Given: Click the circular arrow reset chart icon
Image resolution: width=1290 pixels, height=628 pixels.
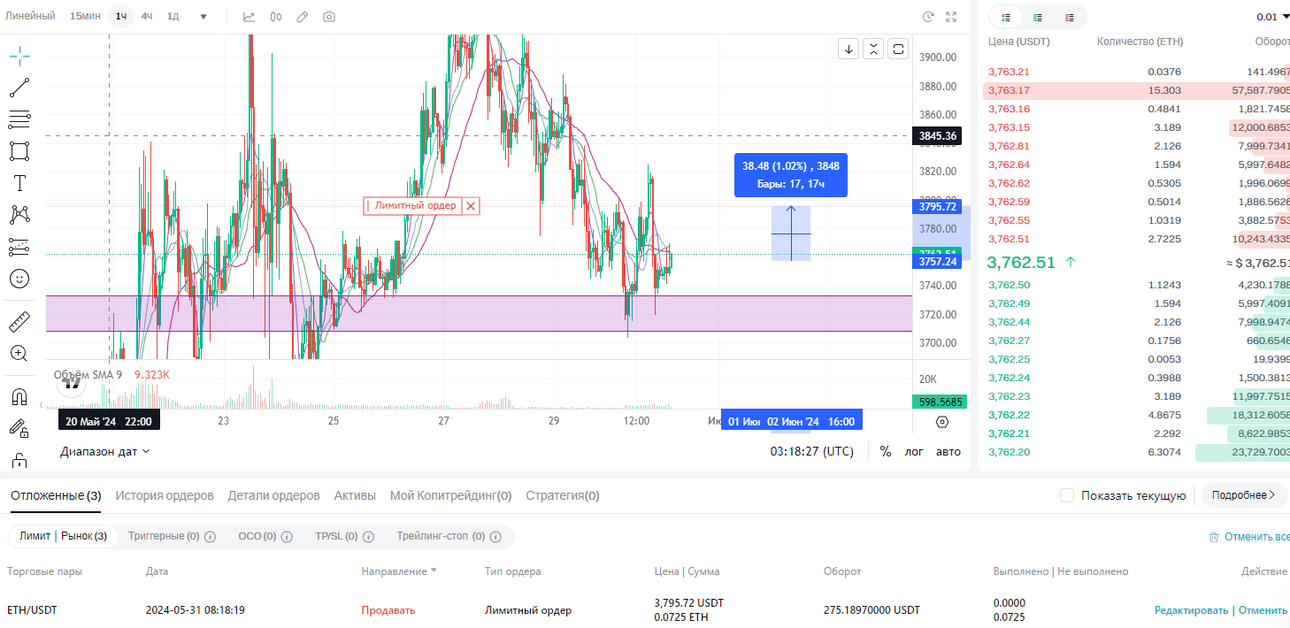Looking at the screenshot, I should coord(928,17).
